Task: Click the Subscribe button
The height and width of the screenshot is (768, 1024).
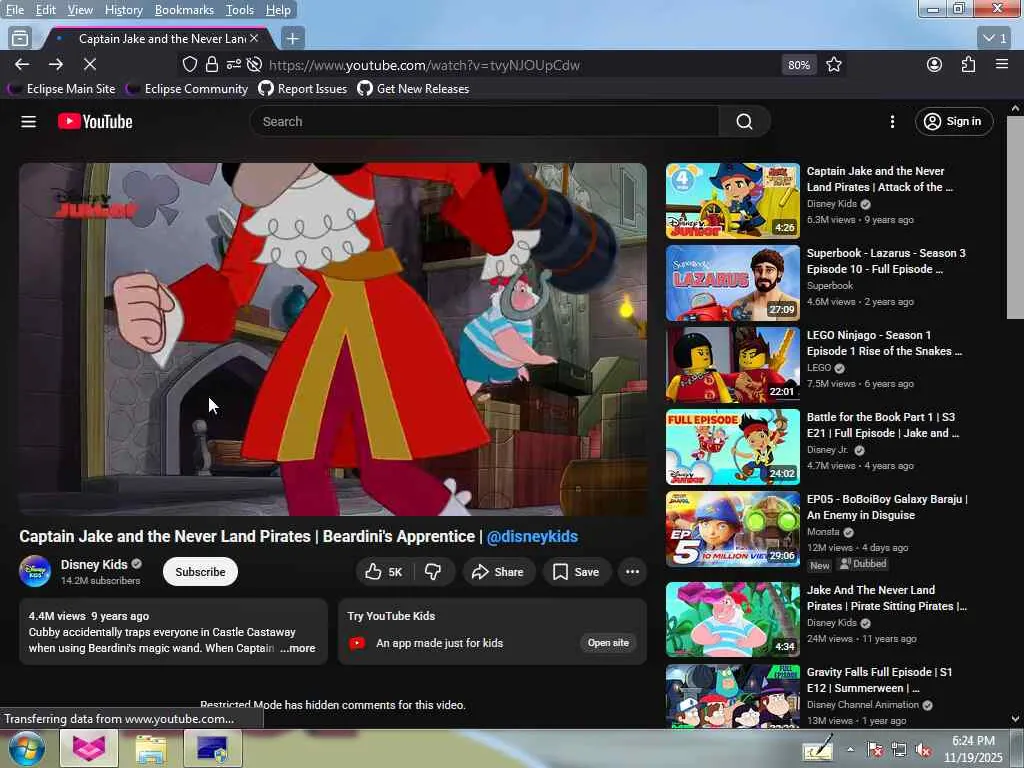Action: pyautogui.click(x=200, y=572)
